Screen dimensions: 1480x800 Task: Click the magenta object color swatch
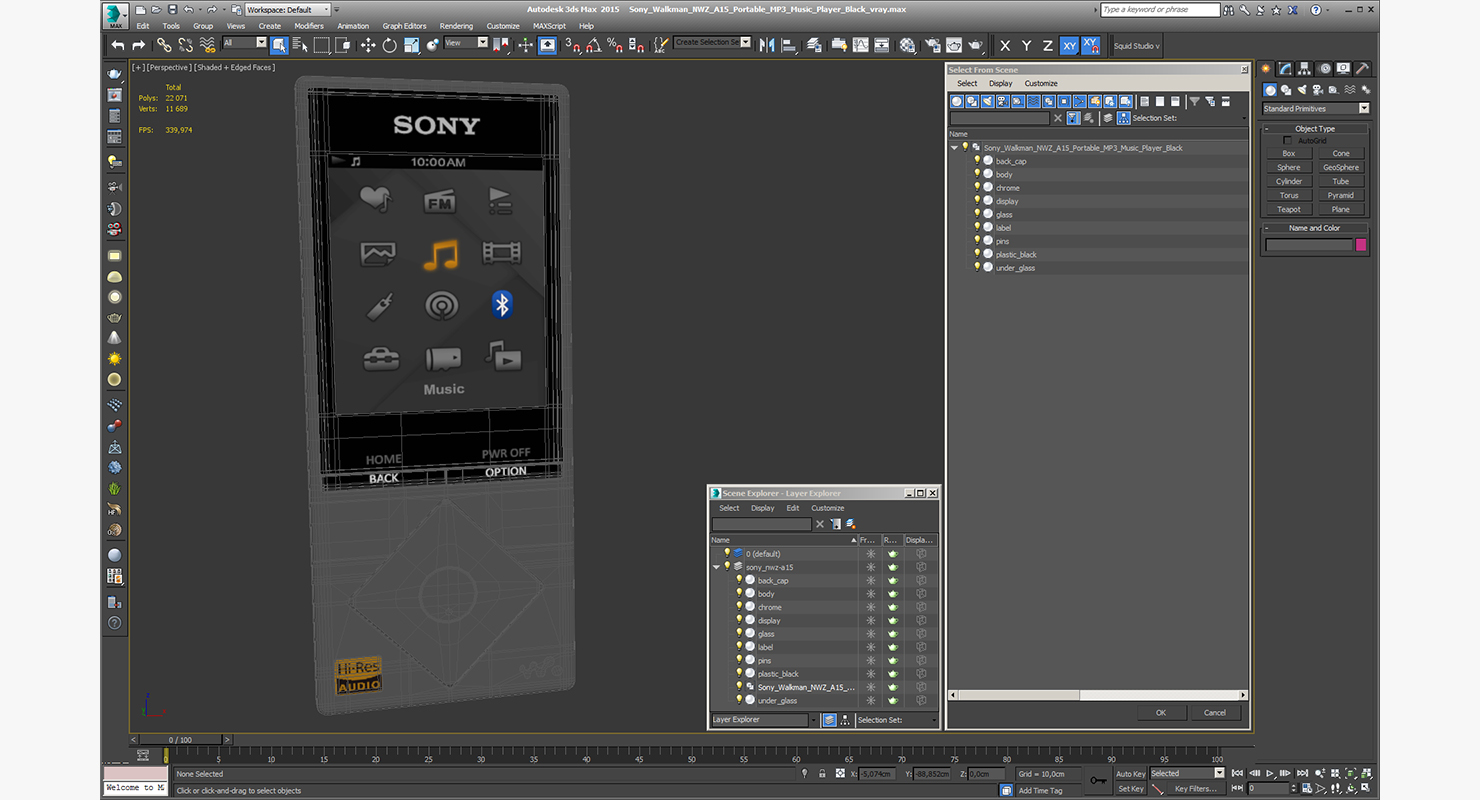pos(1360,245)
